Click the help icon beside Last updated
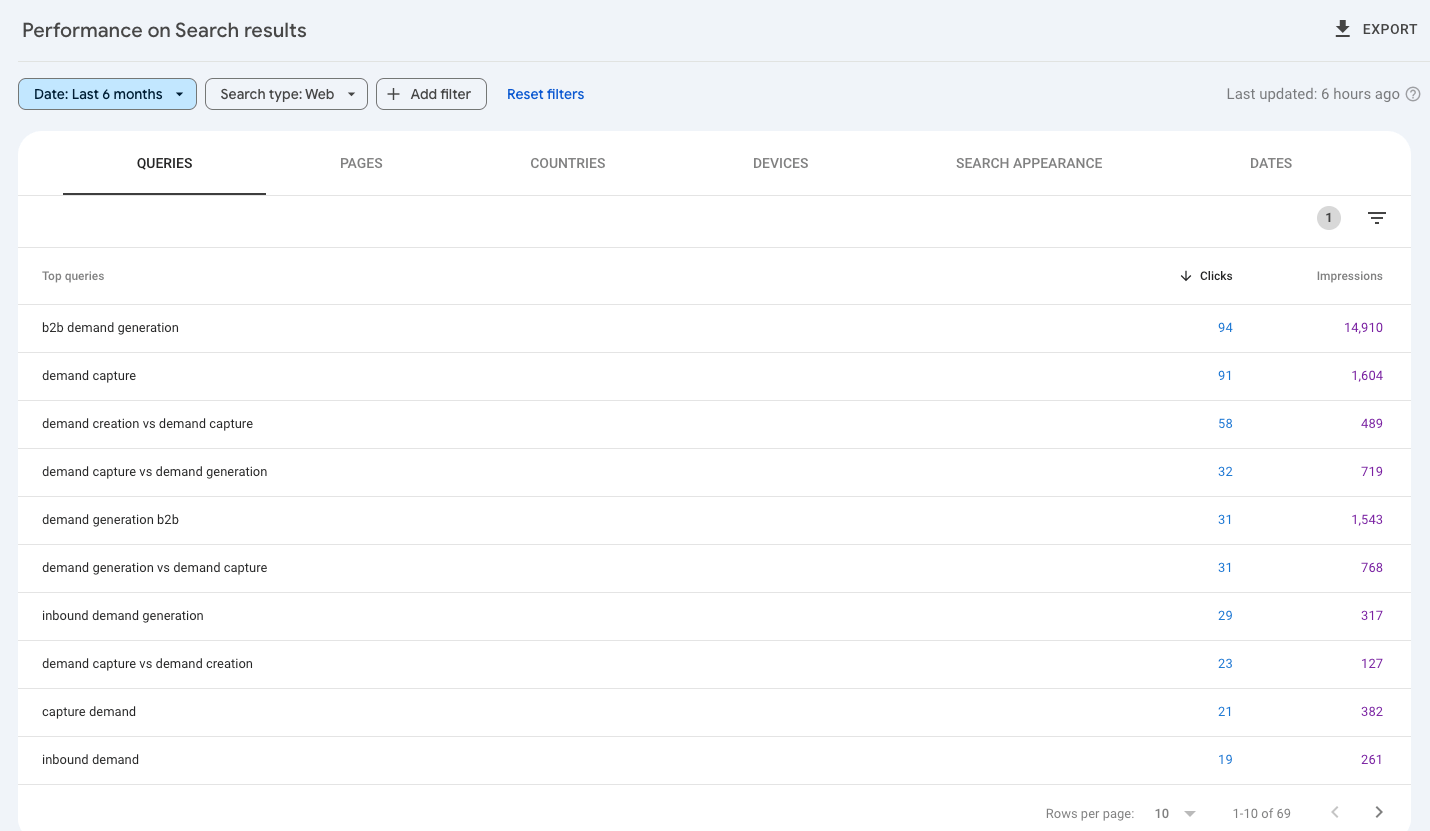This screenshot has height=831, width=1430. 1413,94
